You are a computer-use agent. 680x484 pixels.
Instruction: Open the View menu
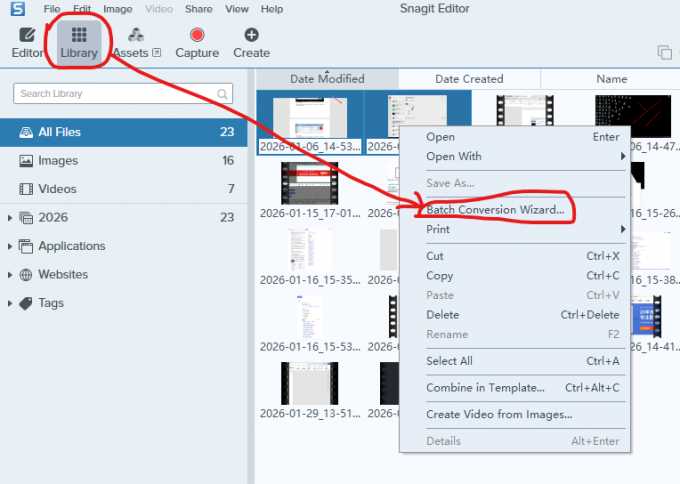click(x=237, y=9)
